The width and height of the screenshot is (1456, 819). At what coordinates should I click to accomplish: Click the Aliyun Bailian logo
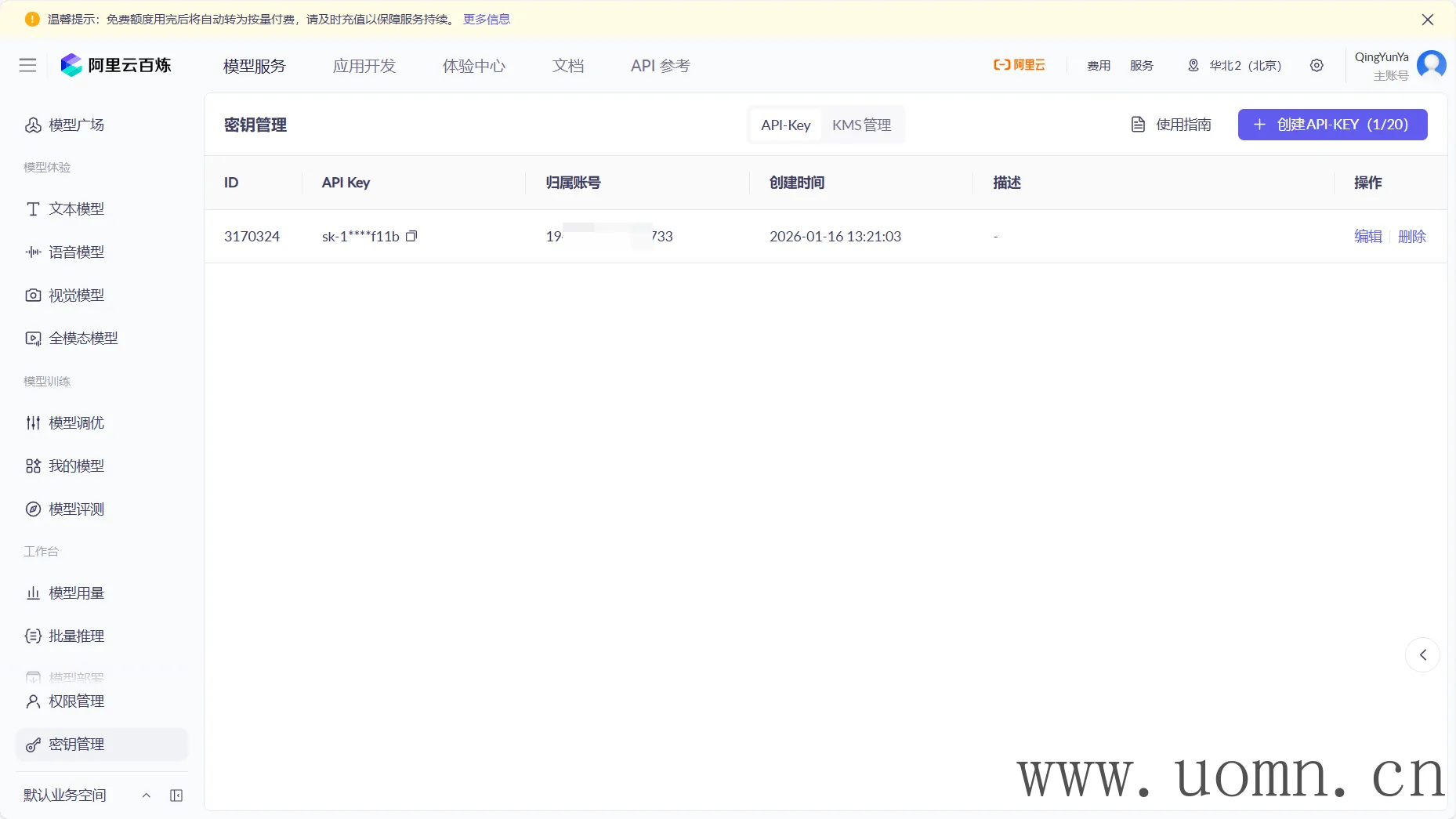coord(116,65)
